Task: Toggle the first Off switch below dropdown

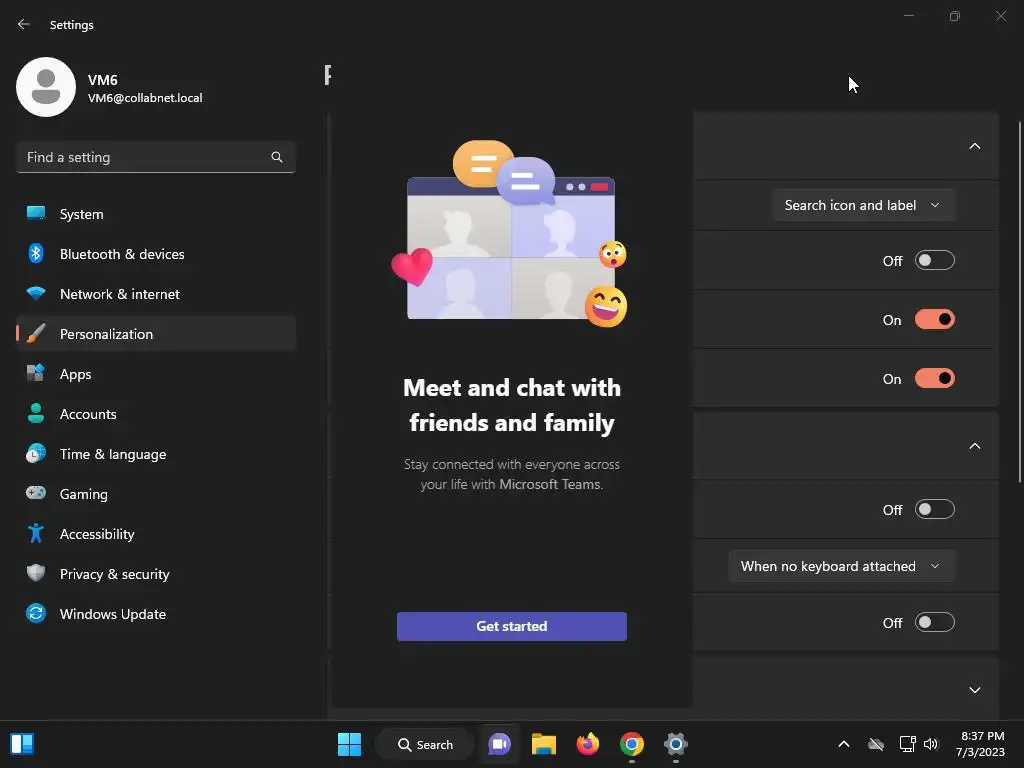Action: (x=935, y=261)
